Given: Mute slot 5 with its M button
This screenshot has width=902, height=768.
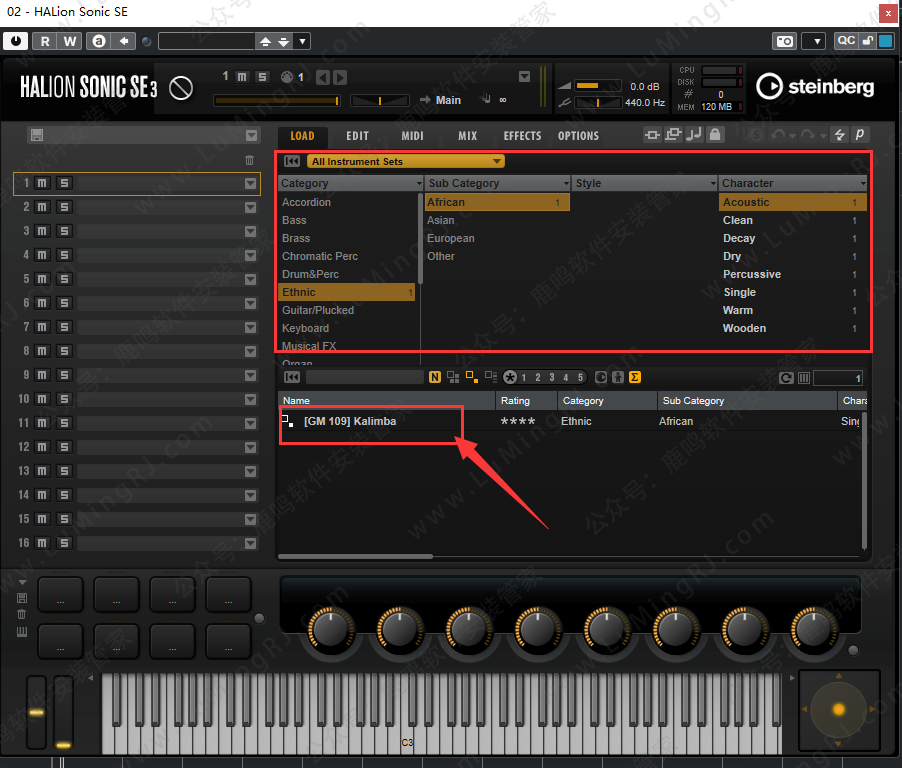Looking at the screenshot, I should [x=42, y=279].
